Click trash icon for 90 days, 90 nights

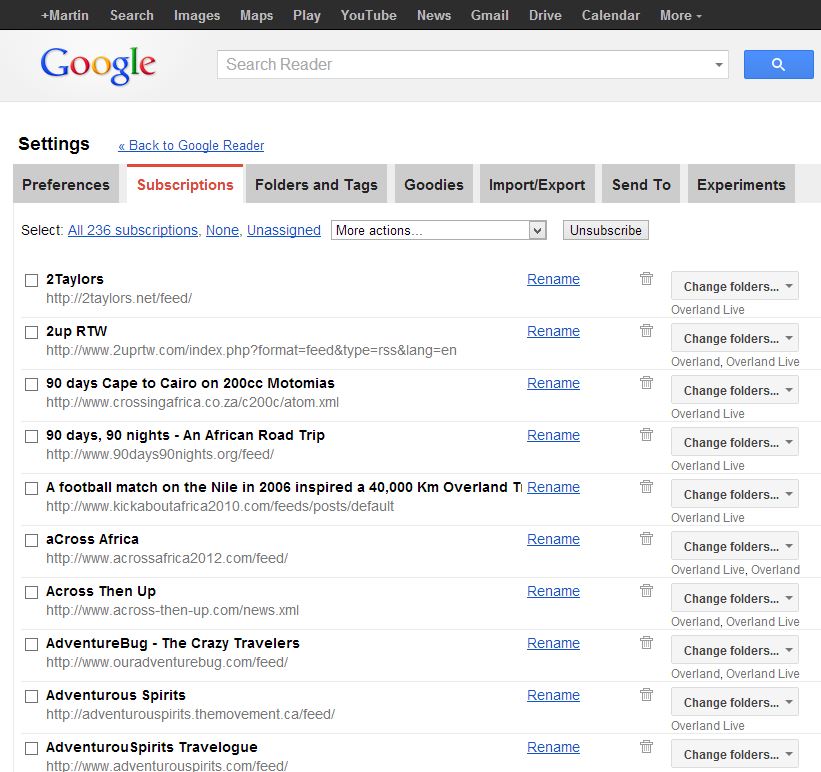tap(647, 434)
